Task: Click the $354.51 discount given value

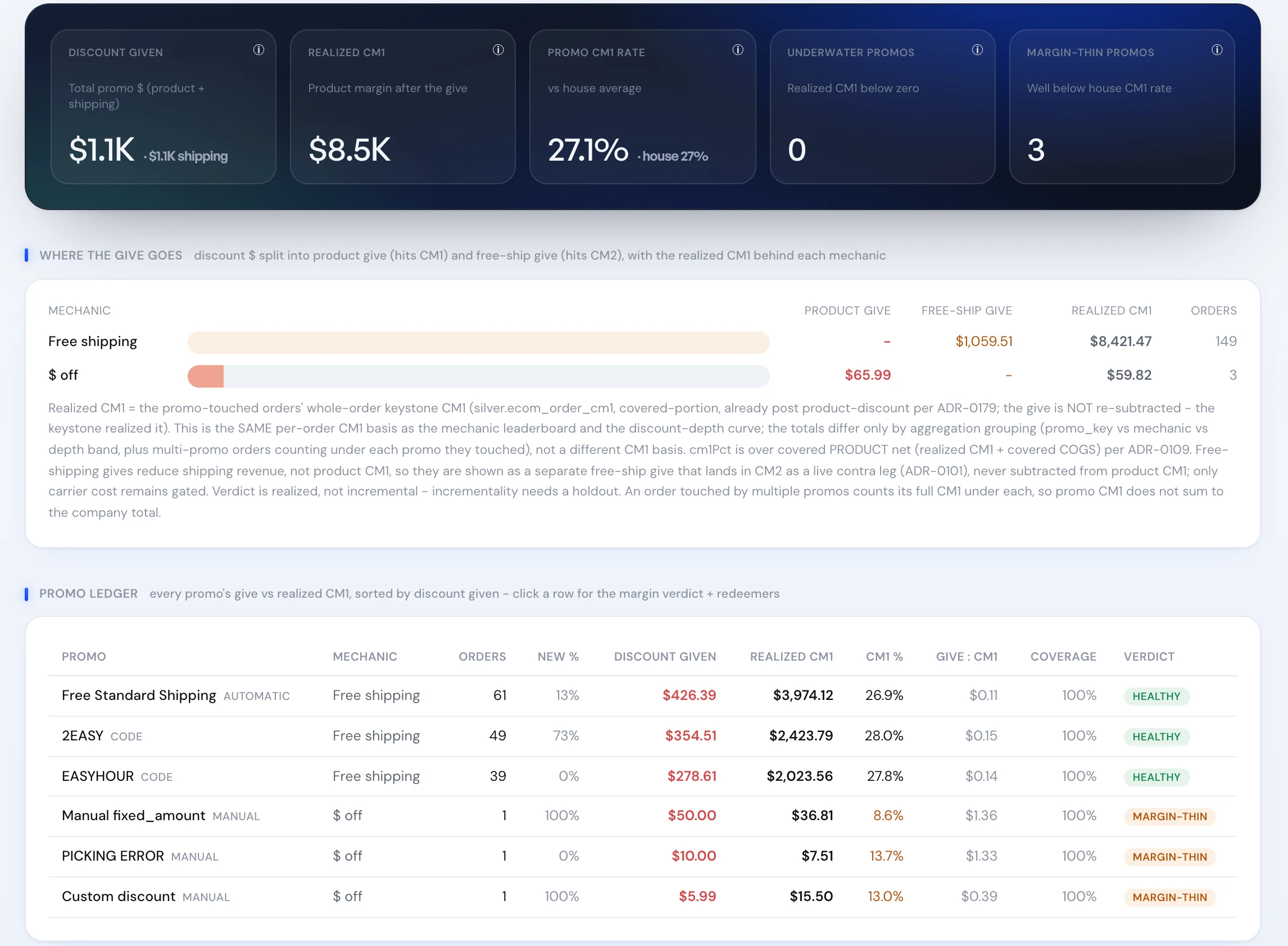Action: 690,736
